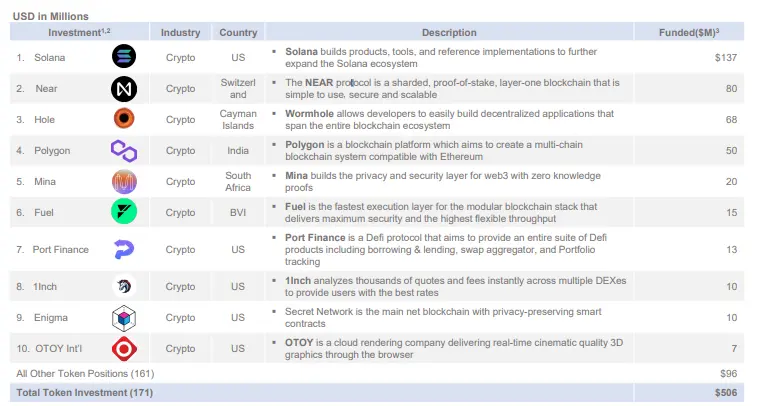Click the purple Polygon logo
The image size is (760, 406).
pyautogui.click(x=124, y=151)
